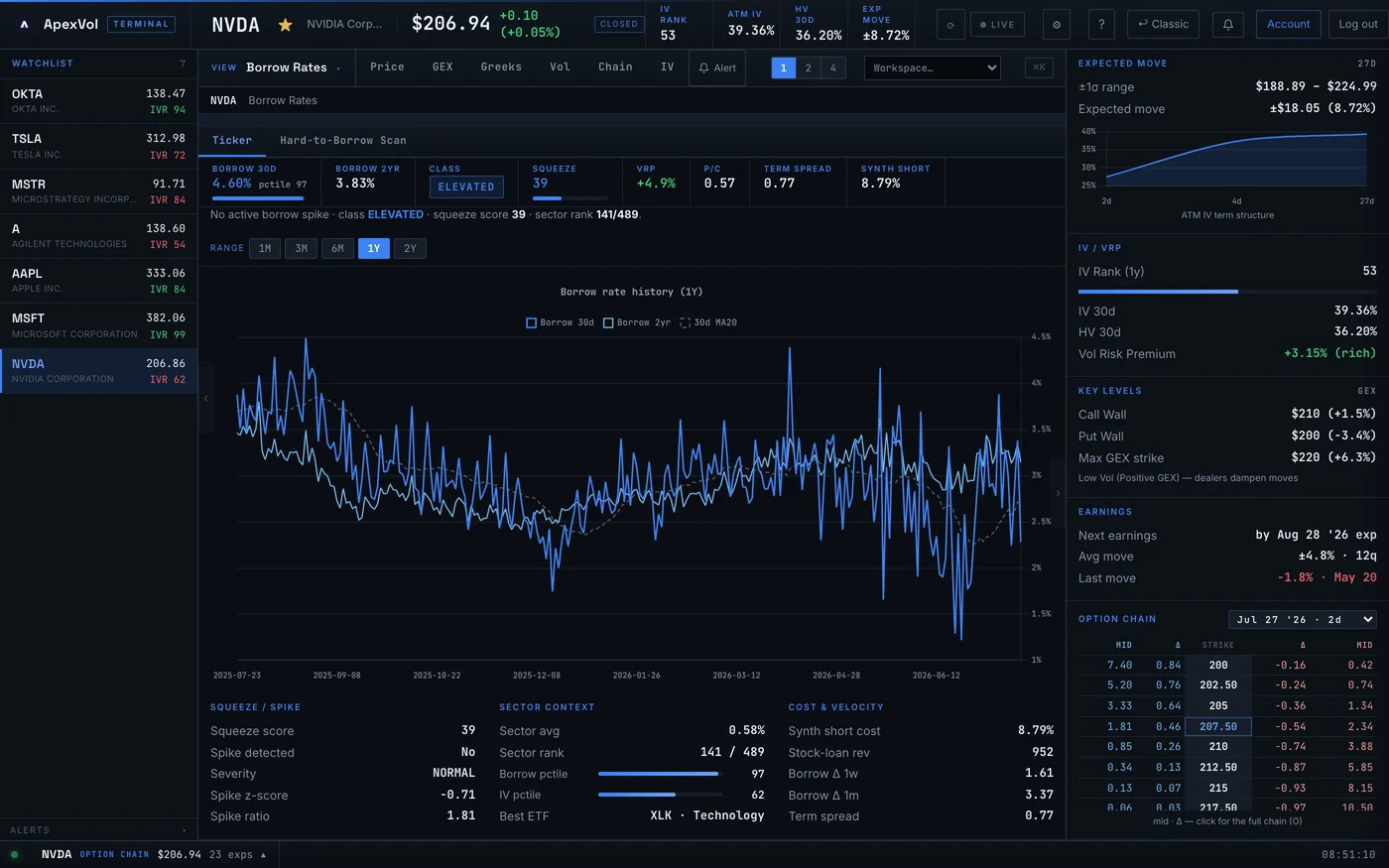The width and height of the screenshot is (1389, 868).
Task: Click the green status dot in footer
Action: (14, 854)
